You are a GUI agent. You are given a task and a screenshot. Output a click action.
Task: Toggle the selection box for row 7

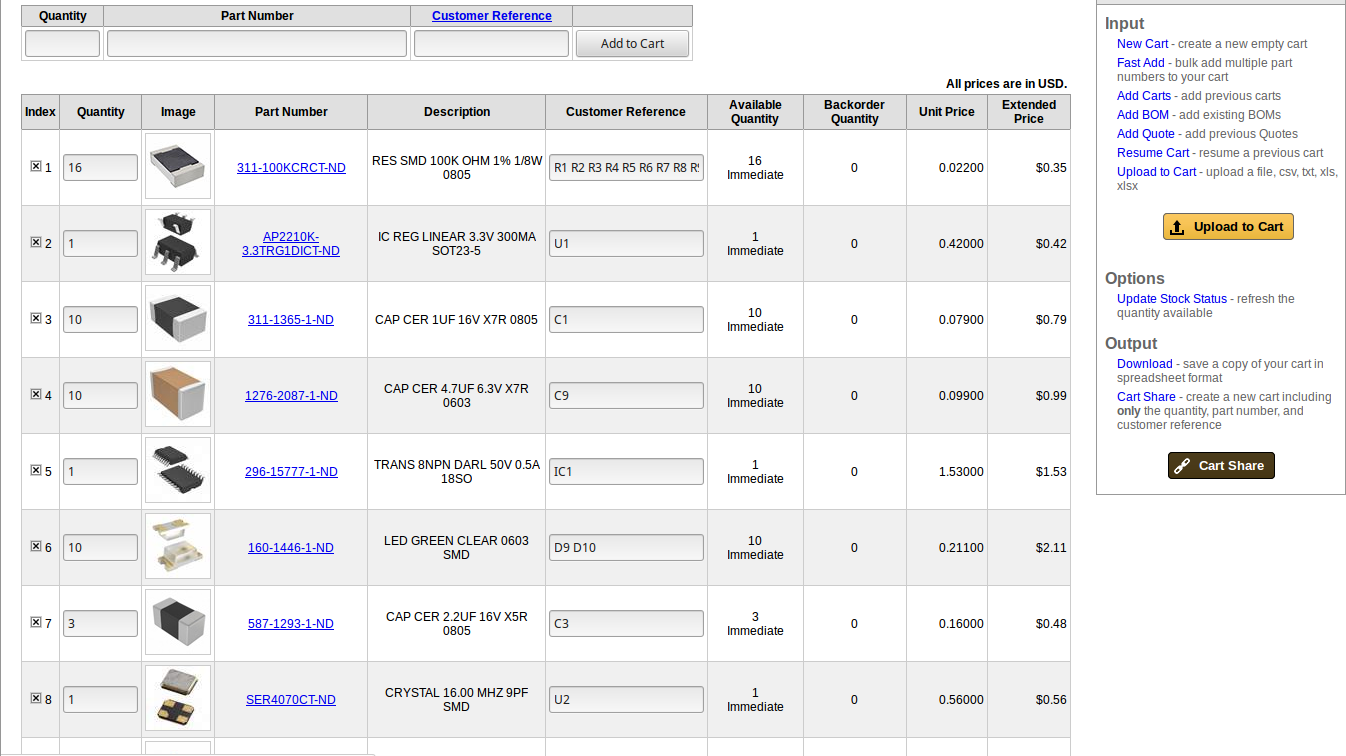[35, 623]
